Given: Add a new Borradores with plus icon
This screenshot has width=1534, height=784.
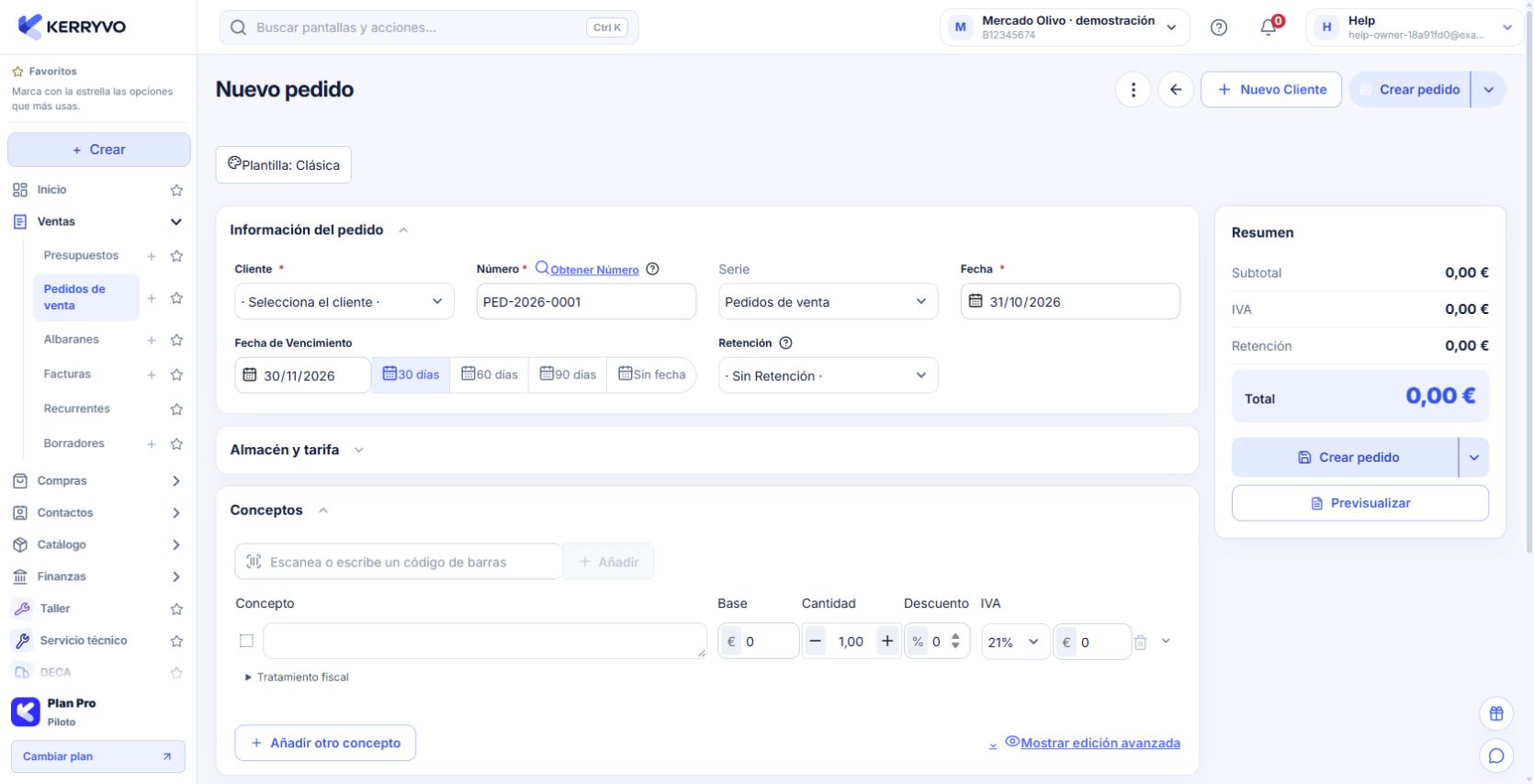Looking at the screenshot, I should 152,444.
